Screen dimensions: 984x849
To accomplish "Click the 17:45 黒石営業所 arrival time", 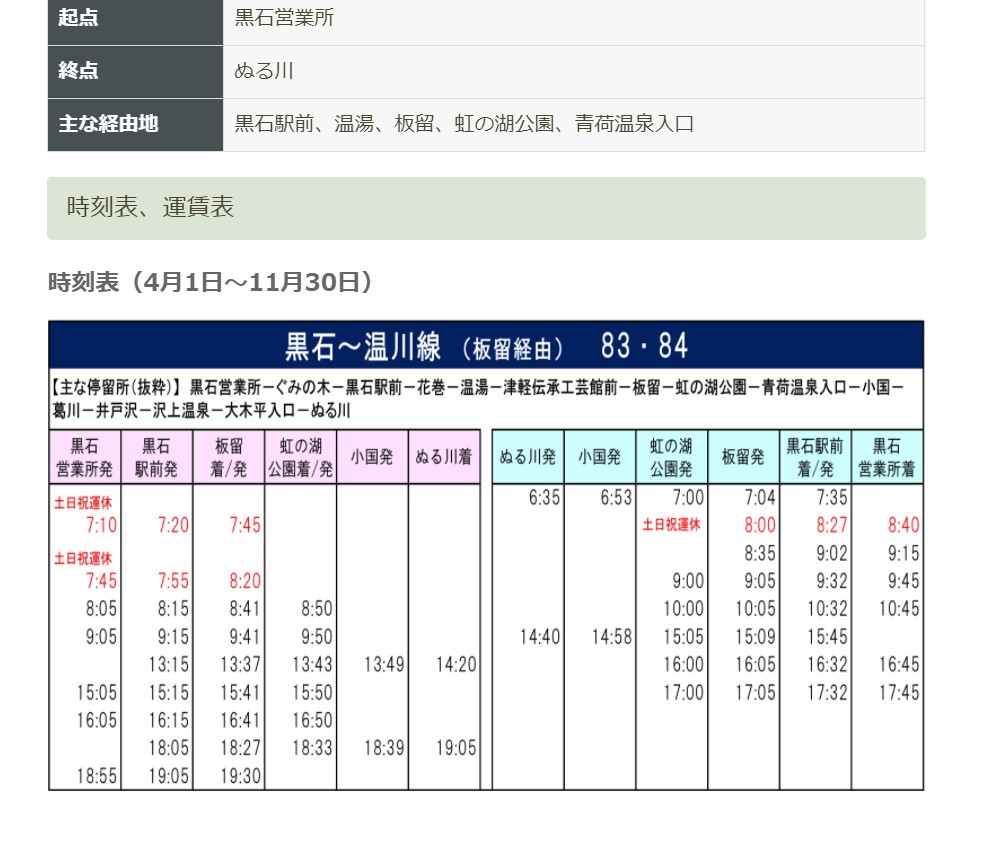I will (x=899, y=693).
